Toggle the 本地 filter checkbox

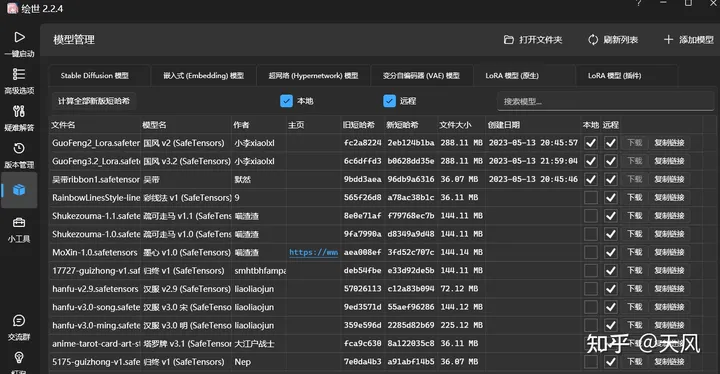point(286,101)
